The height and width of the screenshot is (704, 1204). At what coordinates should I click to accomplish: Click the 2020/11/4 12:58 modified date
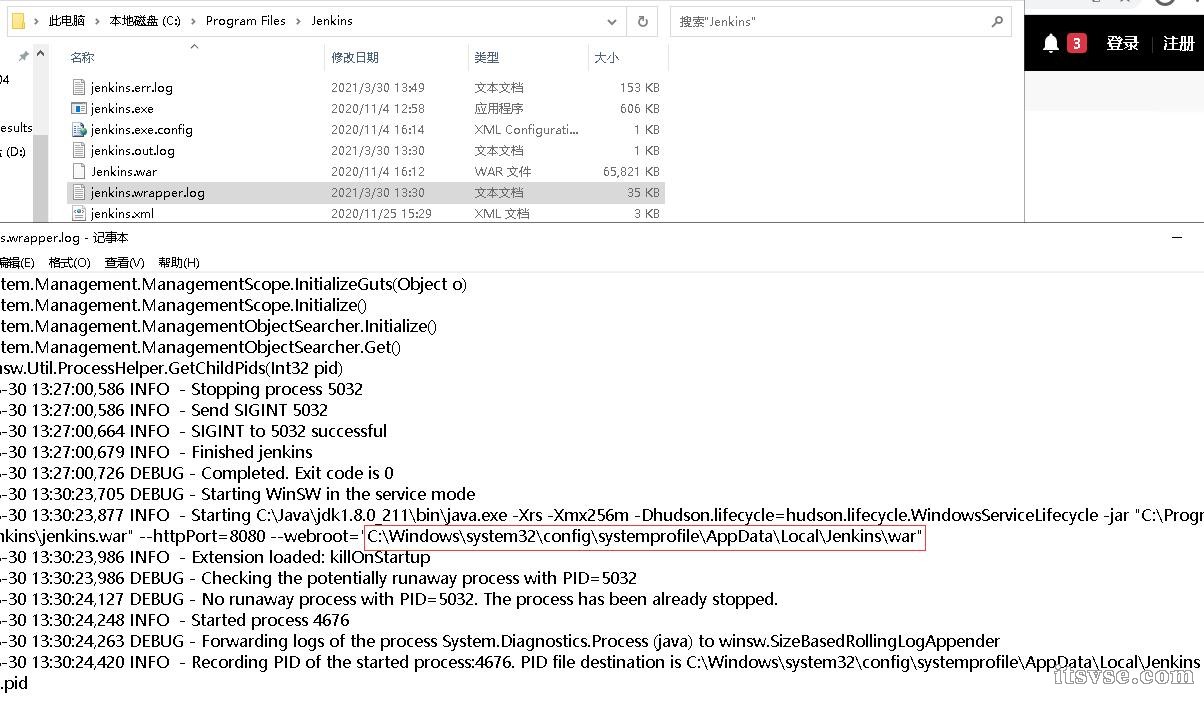click(x=378, y=108)
